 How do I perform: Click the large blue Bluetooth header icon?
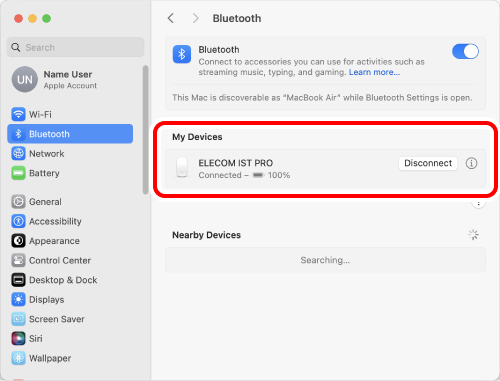(x=182, y=54)
